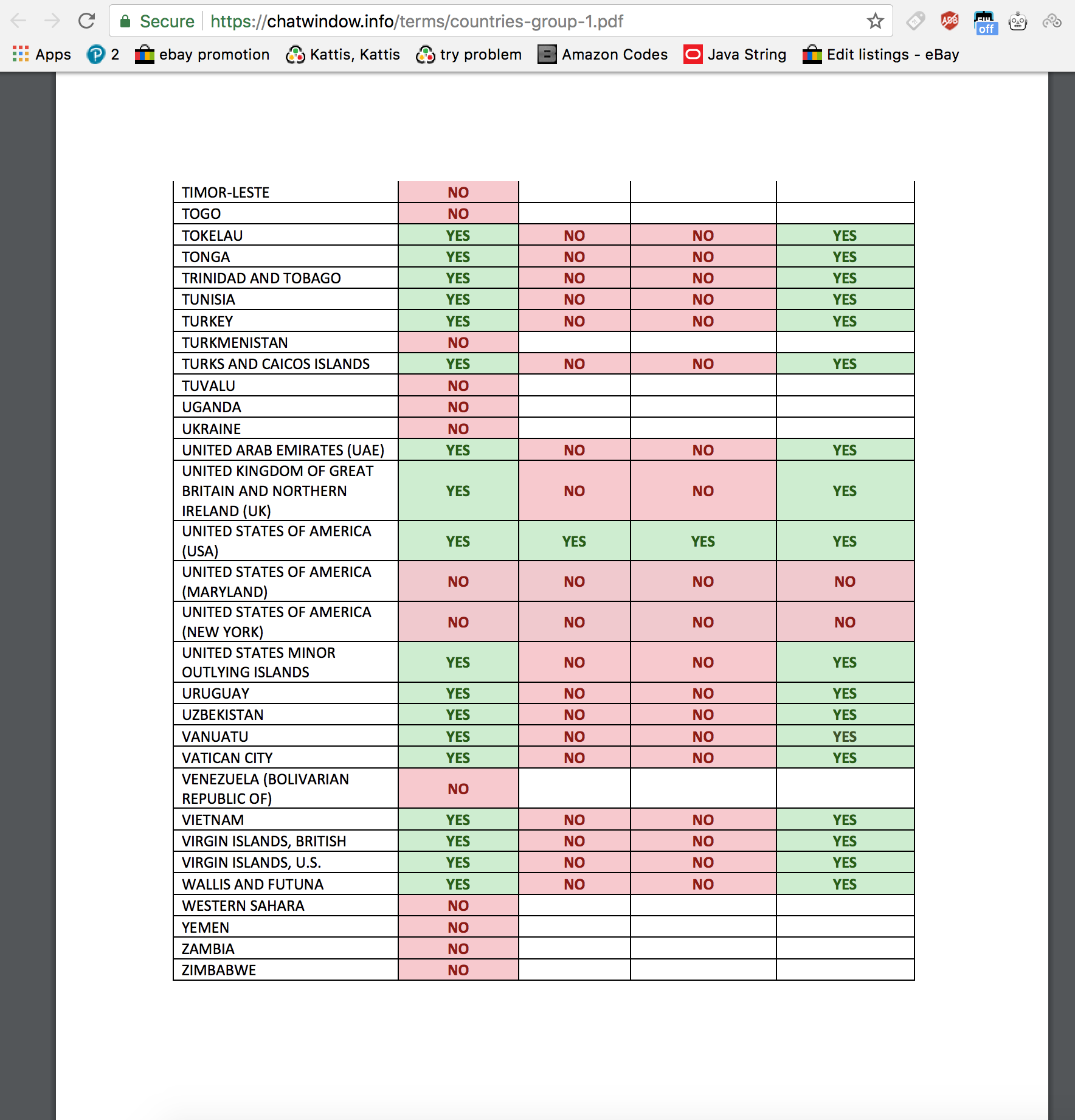Click the 'VANUATU' country cell

[286, 736]
